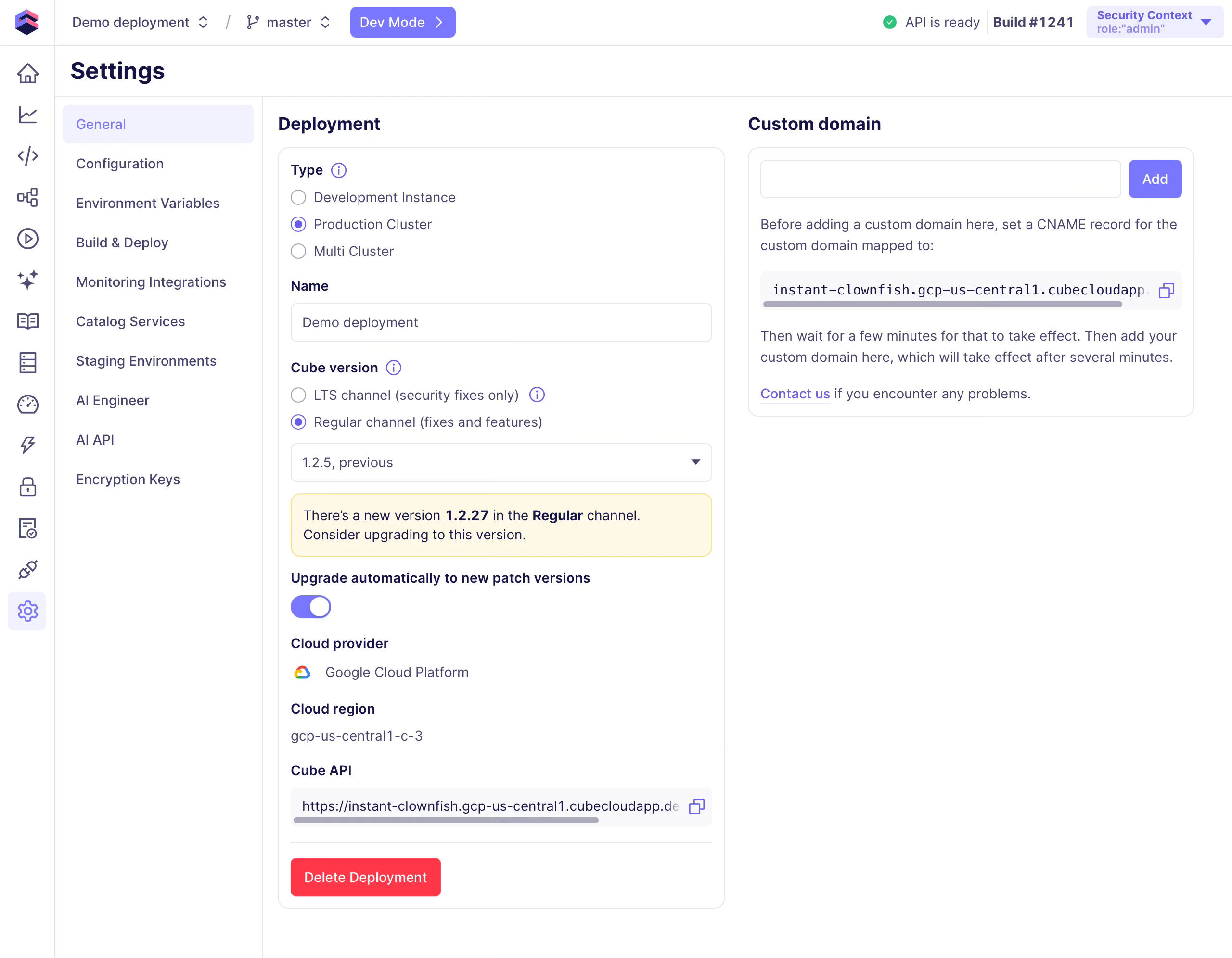Copy the Cube API URL

[697, 806]
